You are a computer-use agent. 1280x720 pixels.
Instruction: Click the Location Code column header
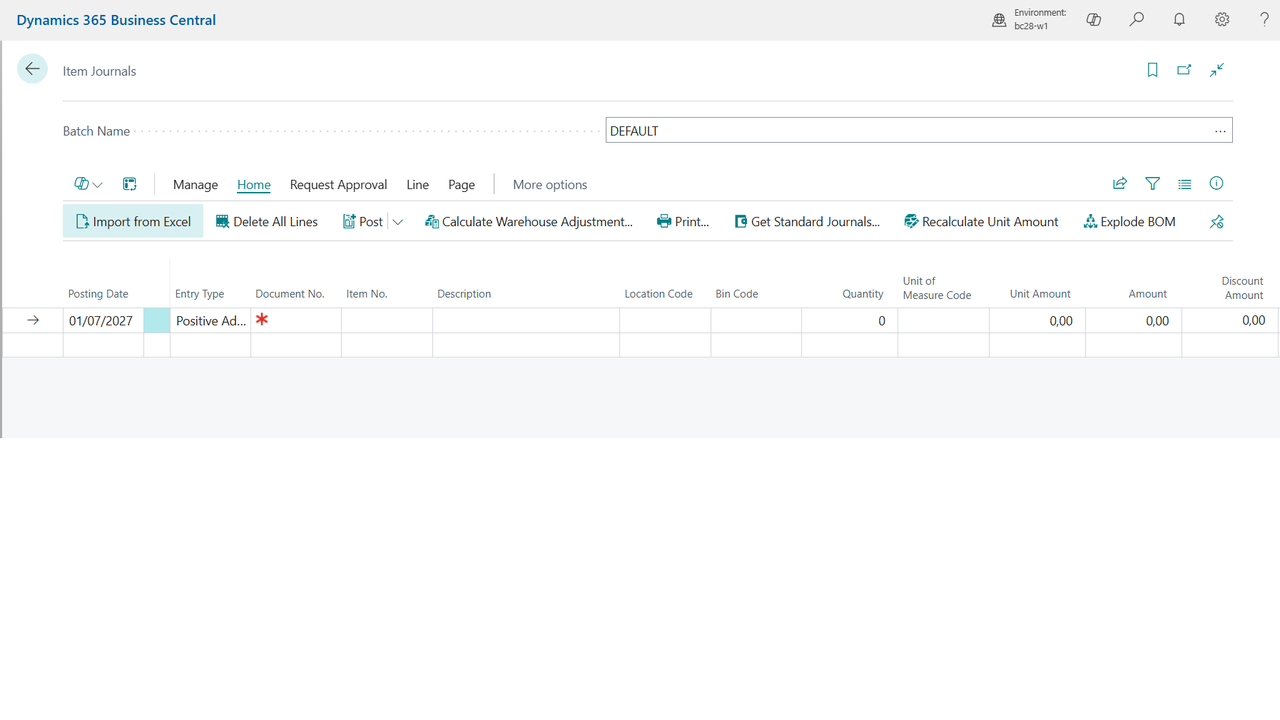[658, 294]
